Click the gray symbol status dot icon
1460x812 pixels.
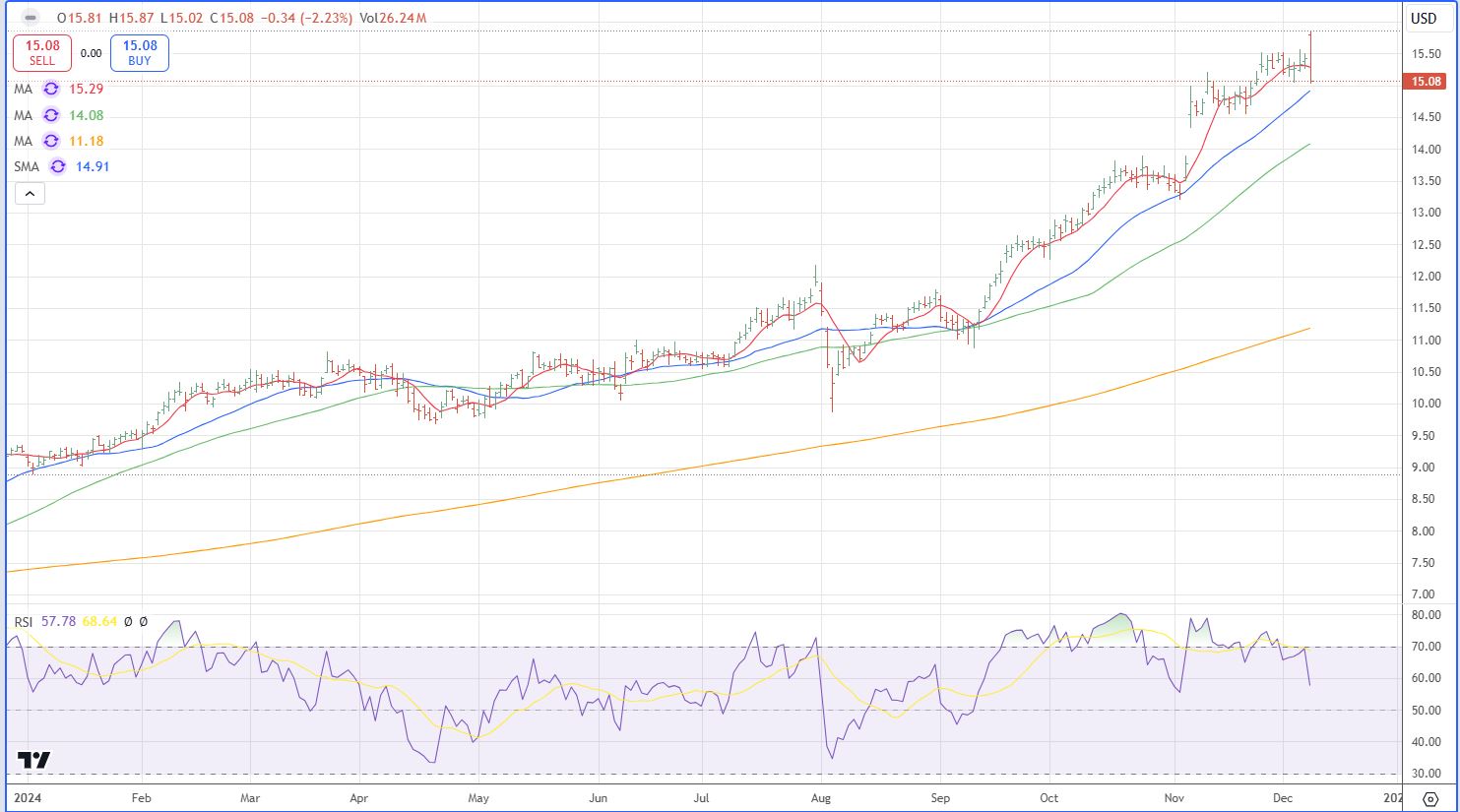pos(30,18)
